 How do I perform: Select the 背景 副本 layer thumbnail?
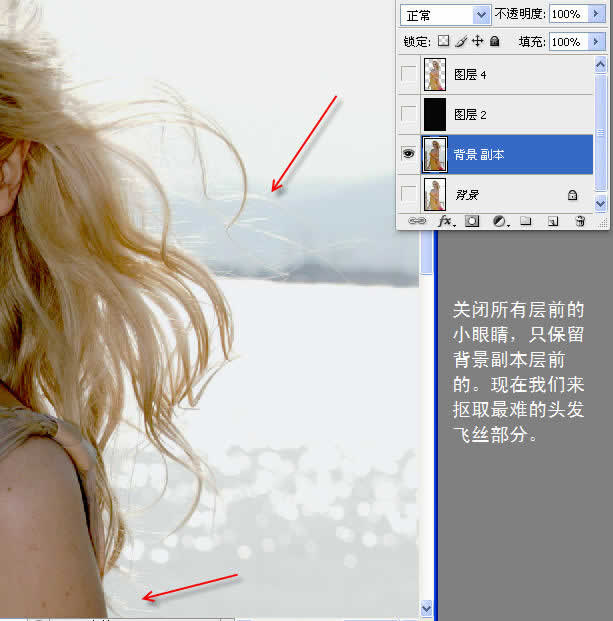click(x=435, y=154)
